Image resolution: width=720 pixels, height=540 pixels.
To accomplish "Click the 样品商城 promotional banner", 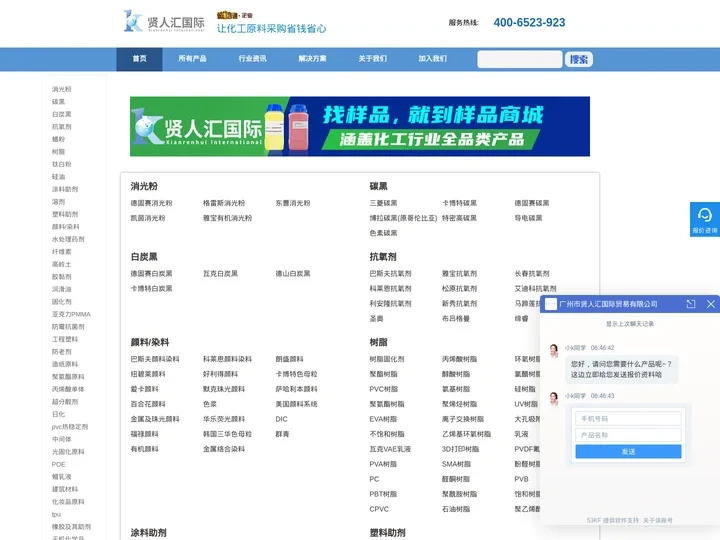I will tap(360, 126).
